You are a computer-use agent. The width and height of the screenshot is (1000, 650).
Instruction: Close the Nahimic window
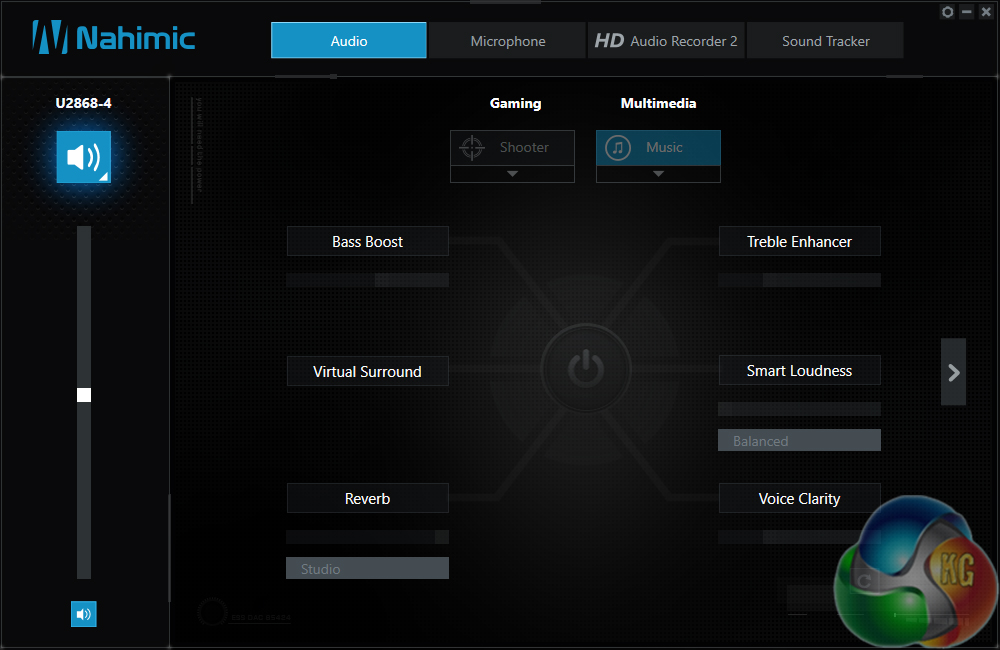coord(986,11)
